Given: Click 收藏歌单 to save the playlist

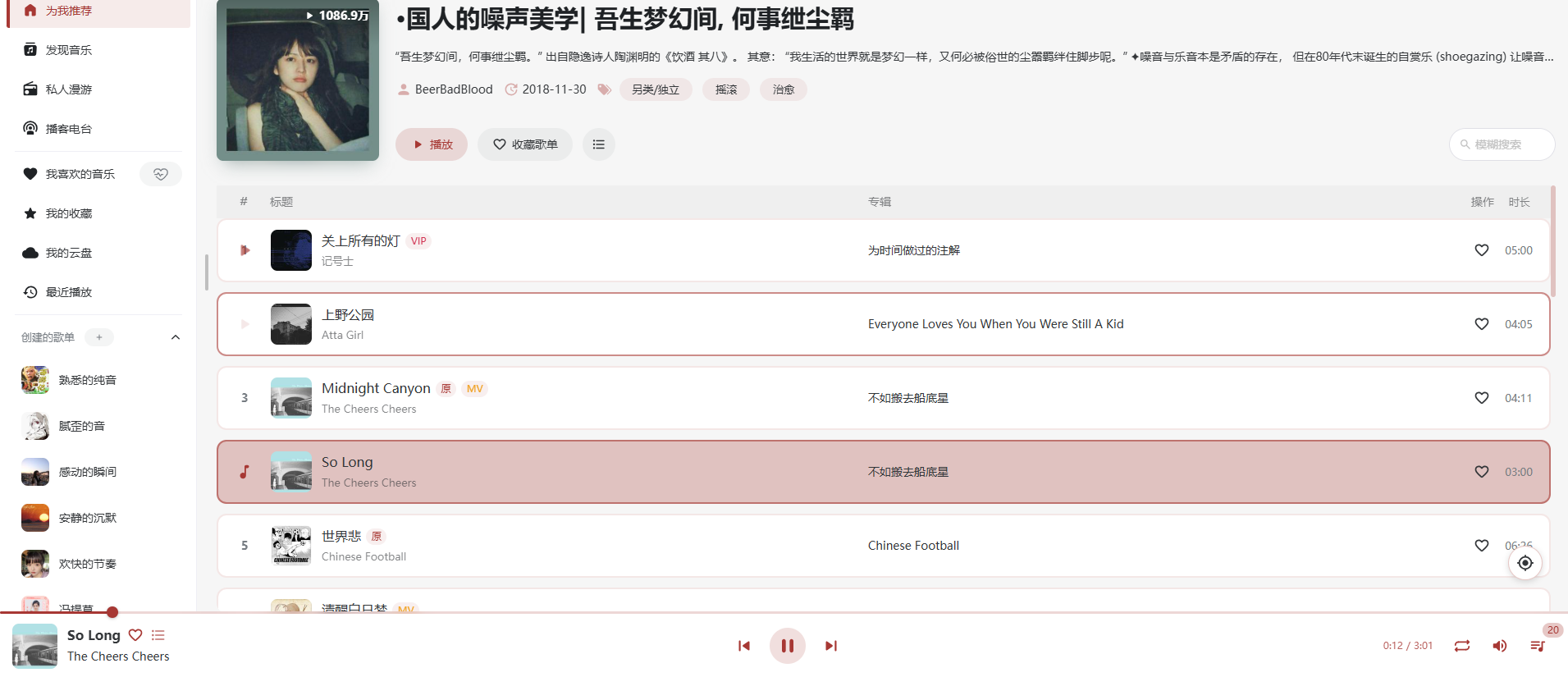Looking at the screenshot, I should pyautogui.click(x=525, y=144).
